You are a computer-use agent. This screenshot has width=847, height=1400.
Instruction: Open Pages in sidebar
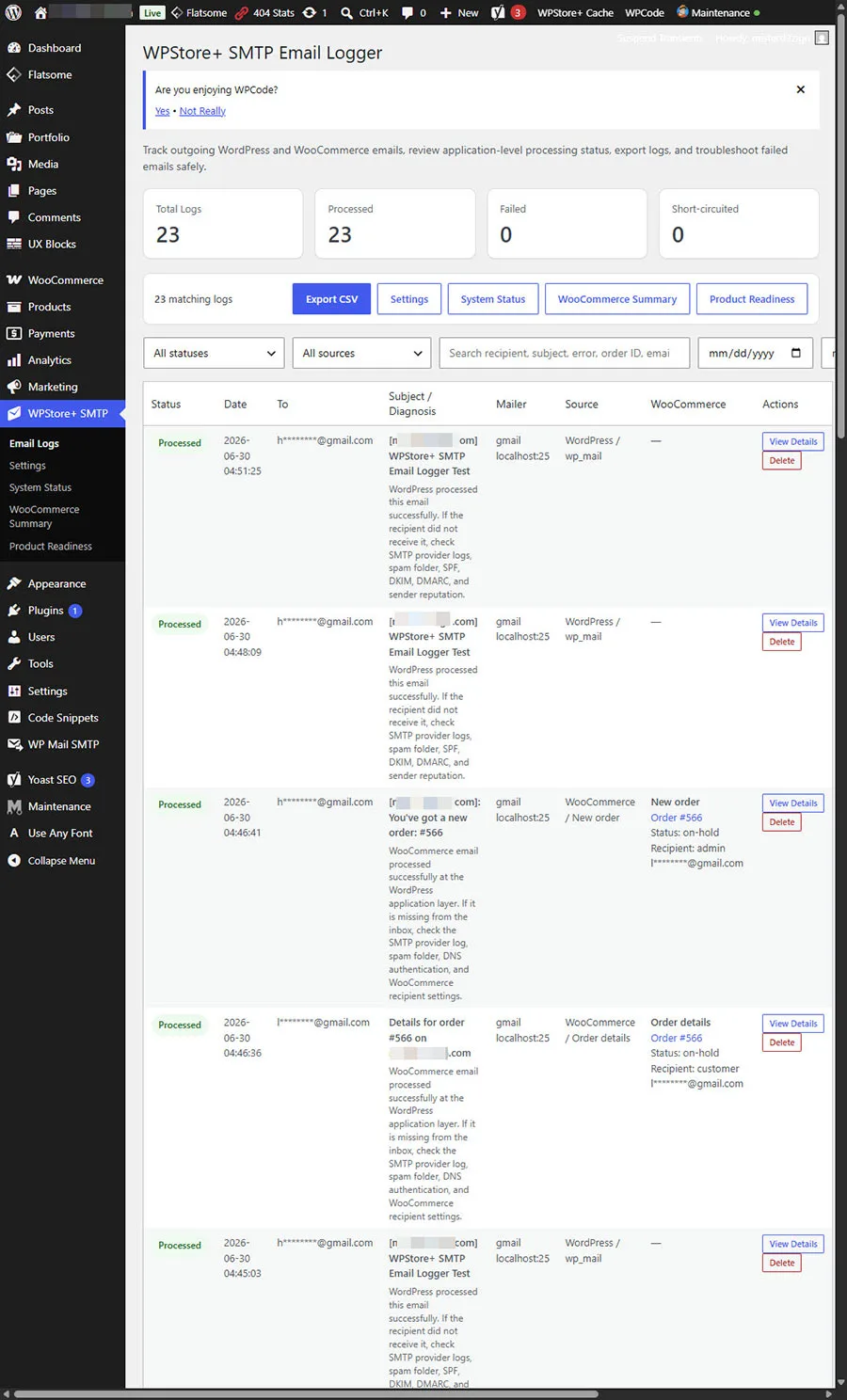click(41, 191)
